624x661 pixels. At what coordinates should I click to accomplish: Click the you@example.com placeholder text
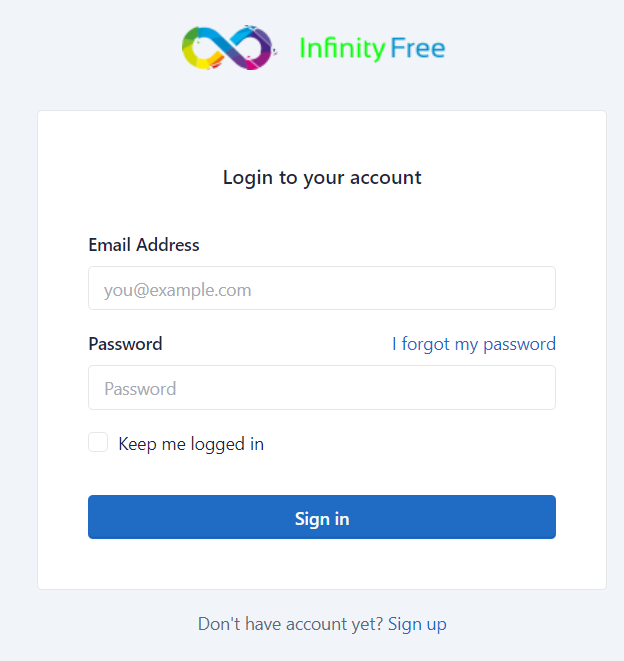click(178, 290)
